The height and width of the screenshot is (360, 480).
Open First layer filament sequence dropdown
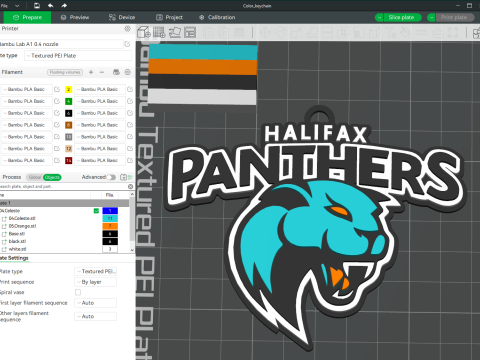pos(96,303)
